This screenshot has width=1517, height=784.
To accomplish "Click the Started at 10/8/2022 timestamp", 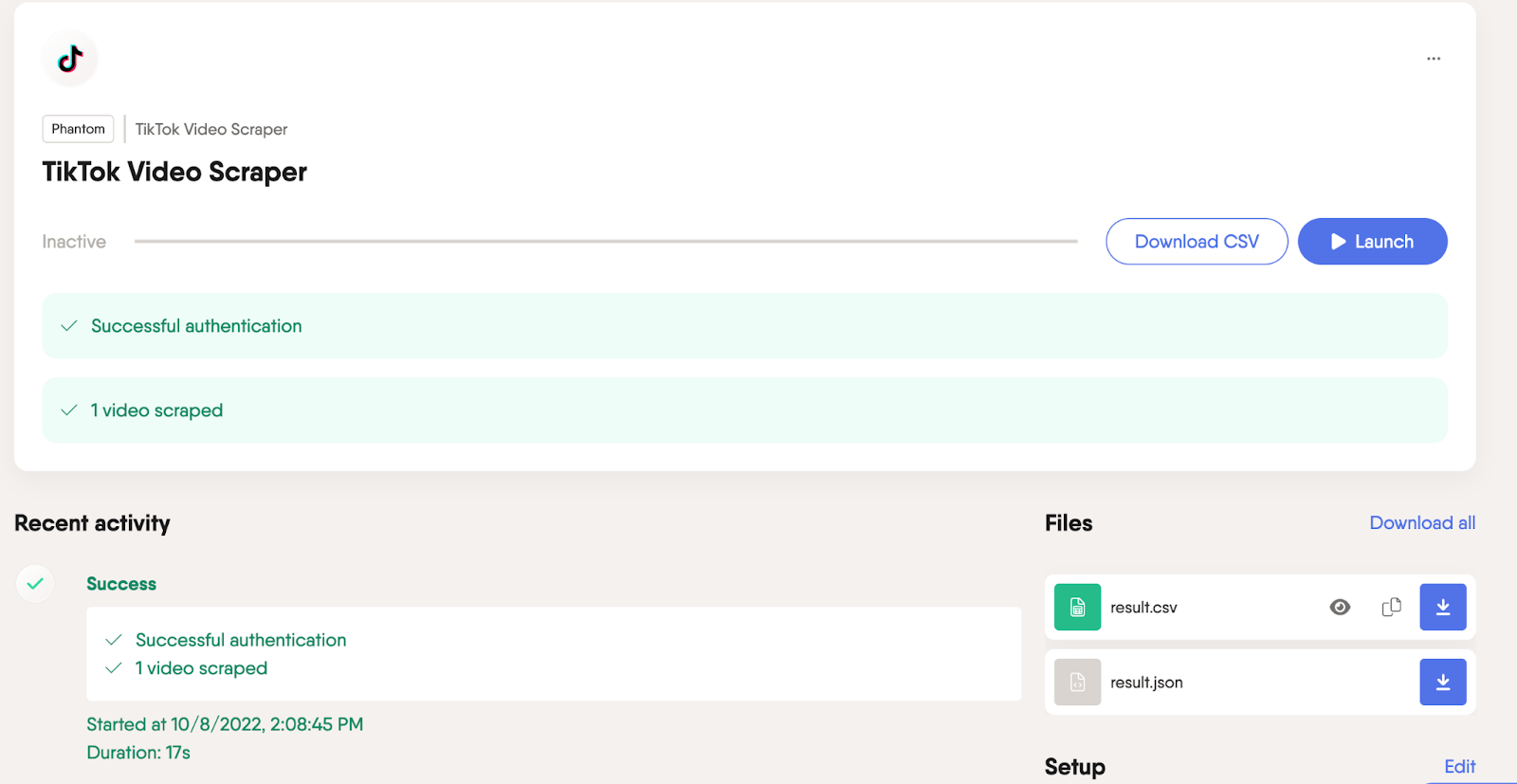I will [x=225, y=724].
